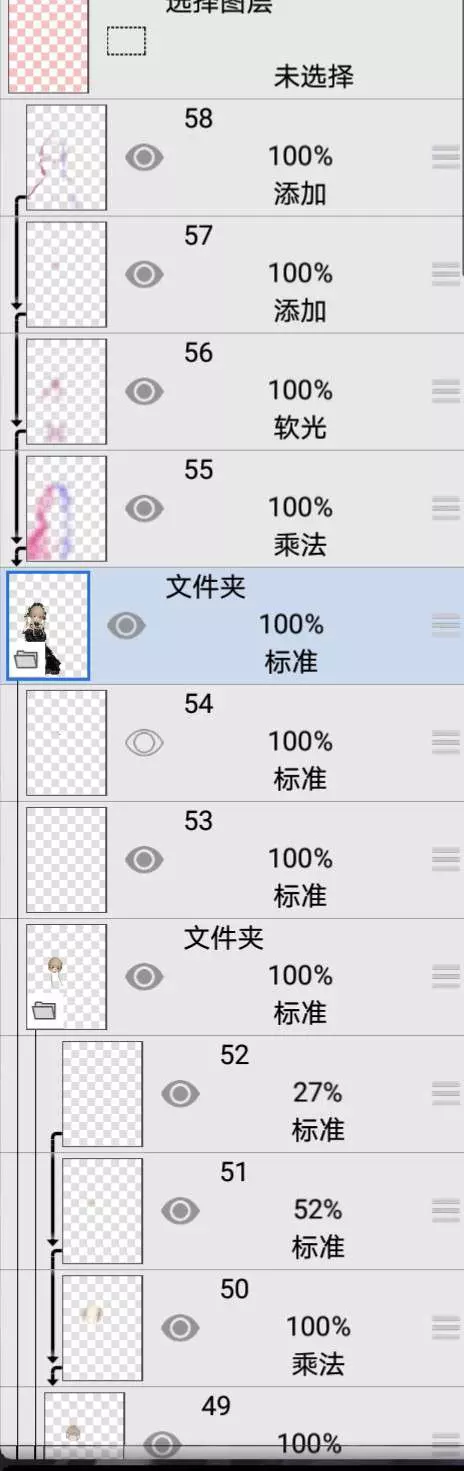Screen dimensions: 464x1471
Task: Click the dashed selection rectangle icon
Action: (x=126, y=41)
